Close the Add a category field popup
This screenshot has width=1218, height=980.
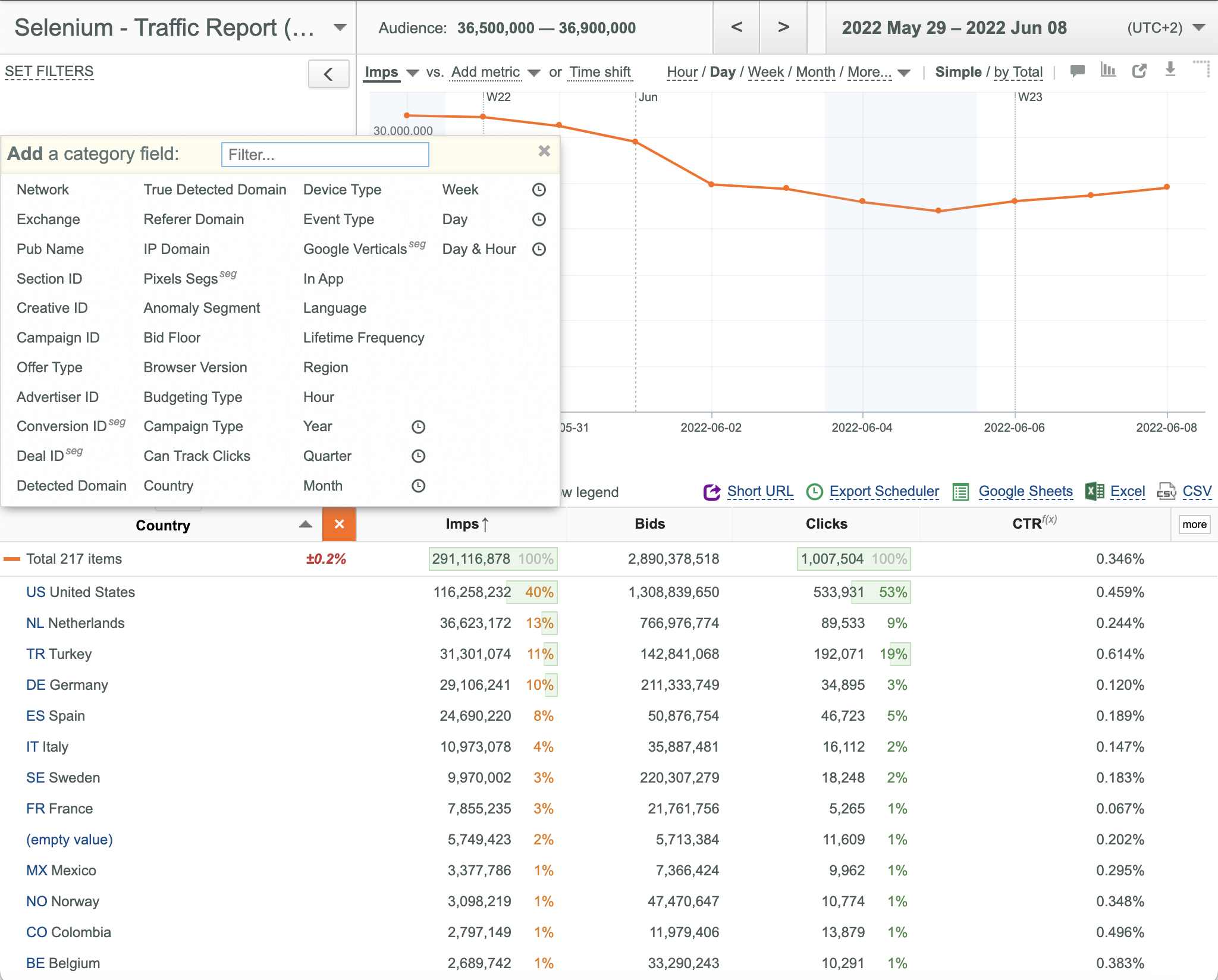[544, 151]
